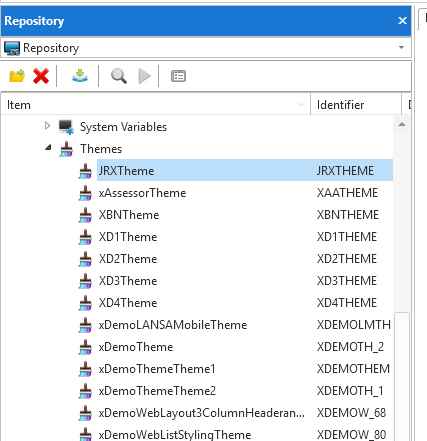Image resolution: width=427 pixels, height=441 pixels.
Task: Sort by the Identifier column header
Action: pos(356,105)
